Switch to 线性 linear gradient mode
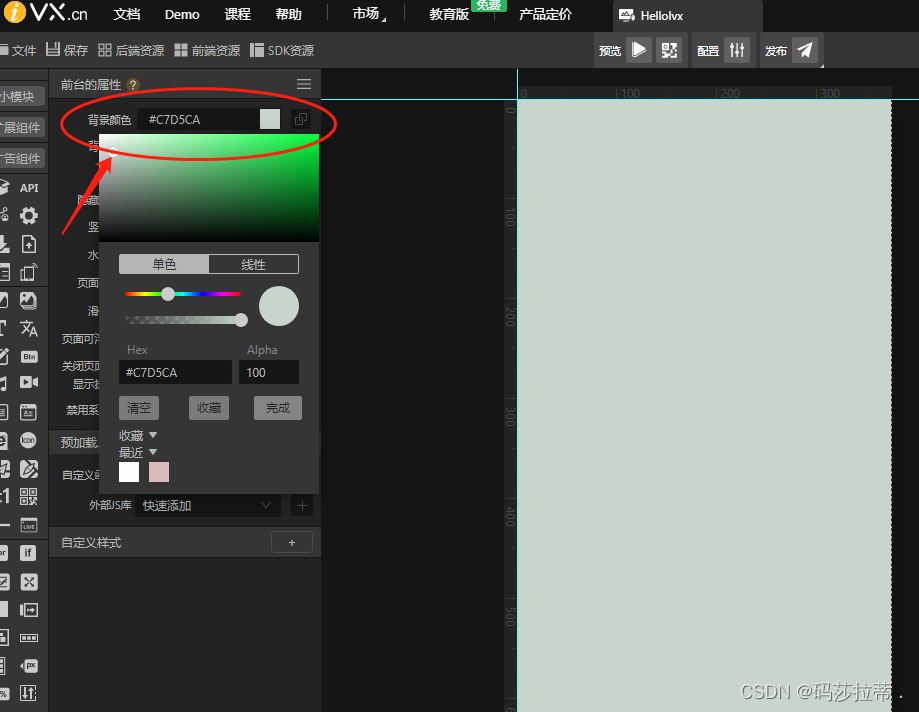The height and width of the screenshot is (712, 919). pyautogui.click(x=253, y=264)
